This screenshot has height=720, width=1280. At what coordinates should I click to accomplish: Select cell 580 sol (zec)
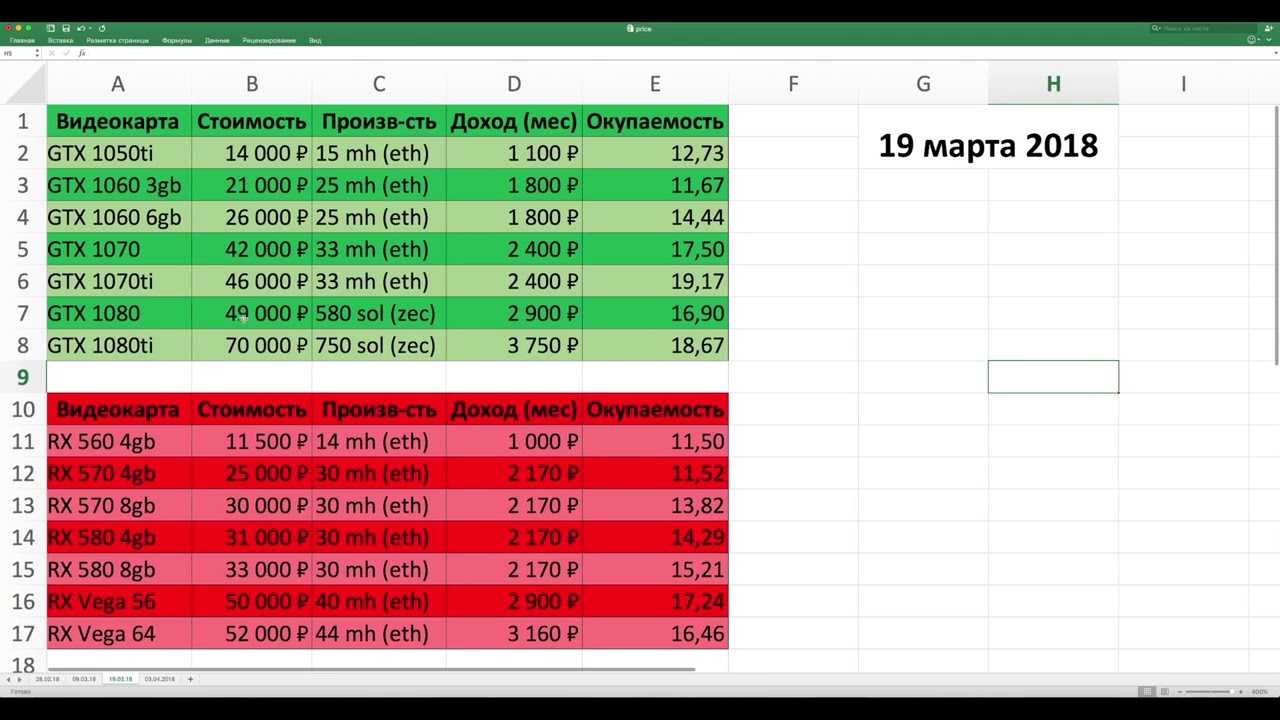tap(379, 313)
